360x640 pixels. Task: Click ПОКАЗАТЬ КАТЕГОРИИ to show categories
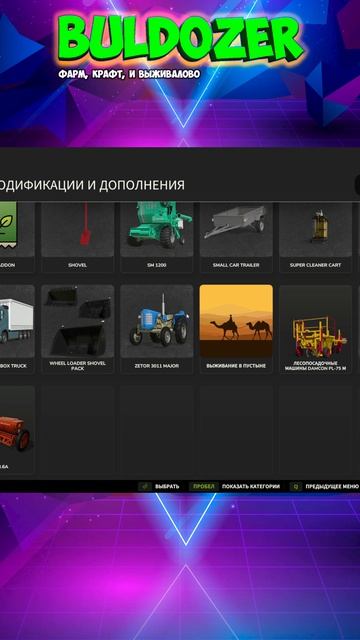click(251, 487)
